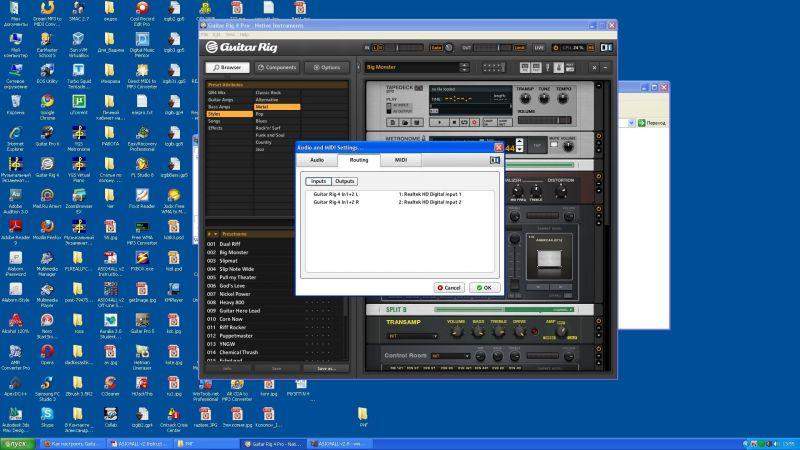Screen dimensions: 800x450
Task: Click Cancel in Audio and MIDI Settings
Action: coord(449,288)
